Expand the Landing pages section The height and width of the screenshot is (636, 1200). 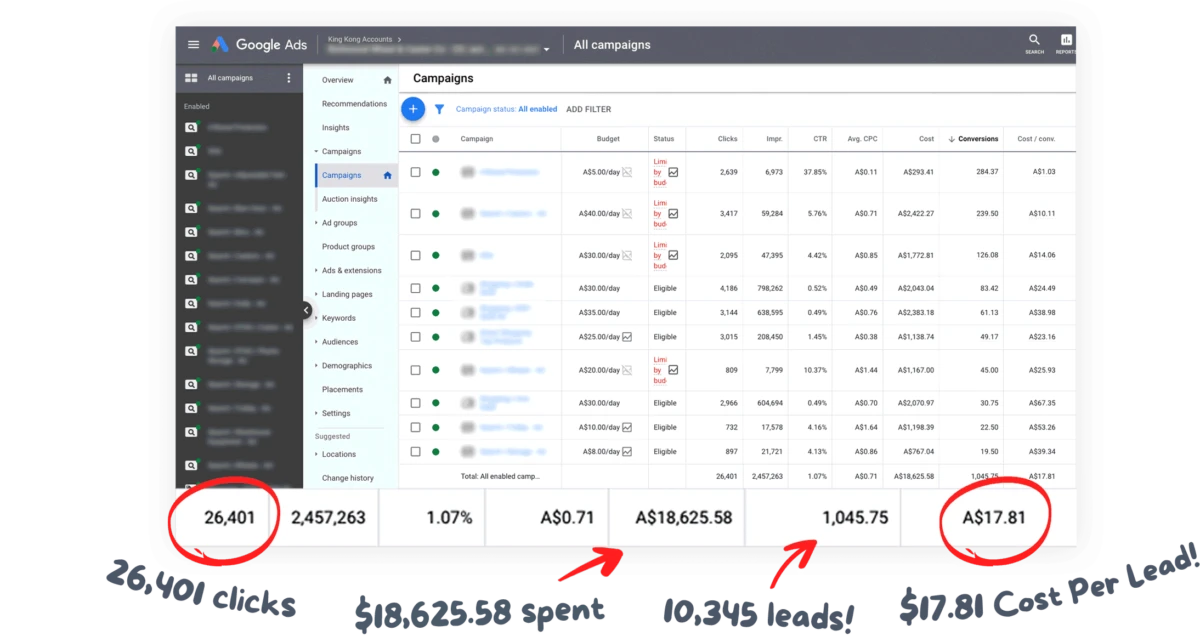click(316, 294)
